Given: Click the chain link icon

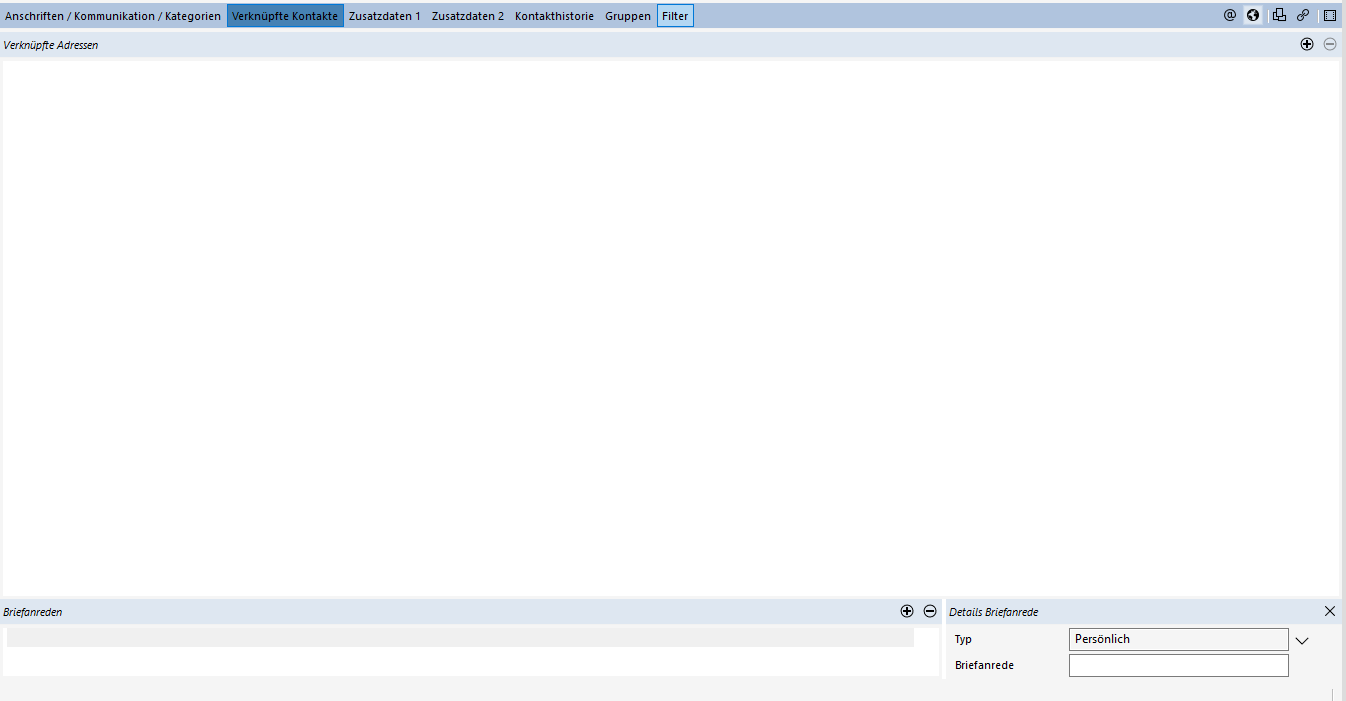Looking at the screenshot, I should [1303, 16].
